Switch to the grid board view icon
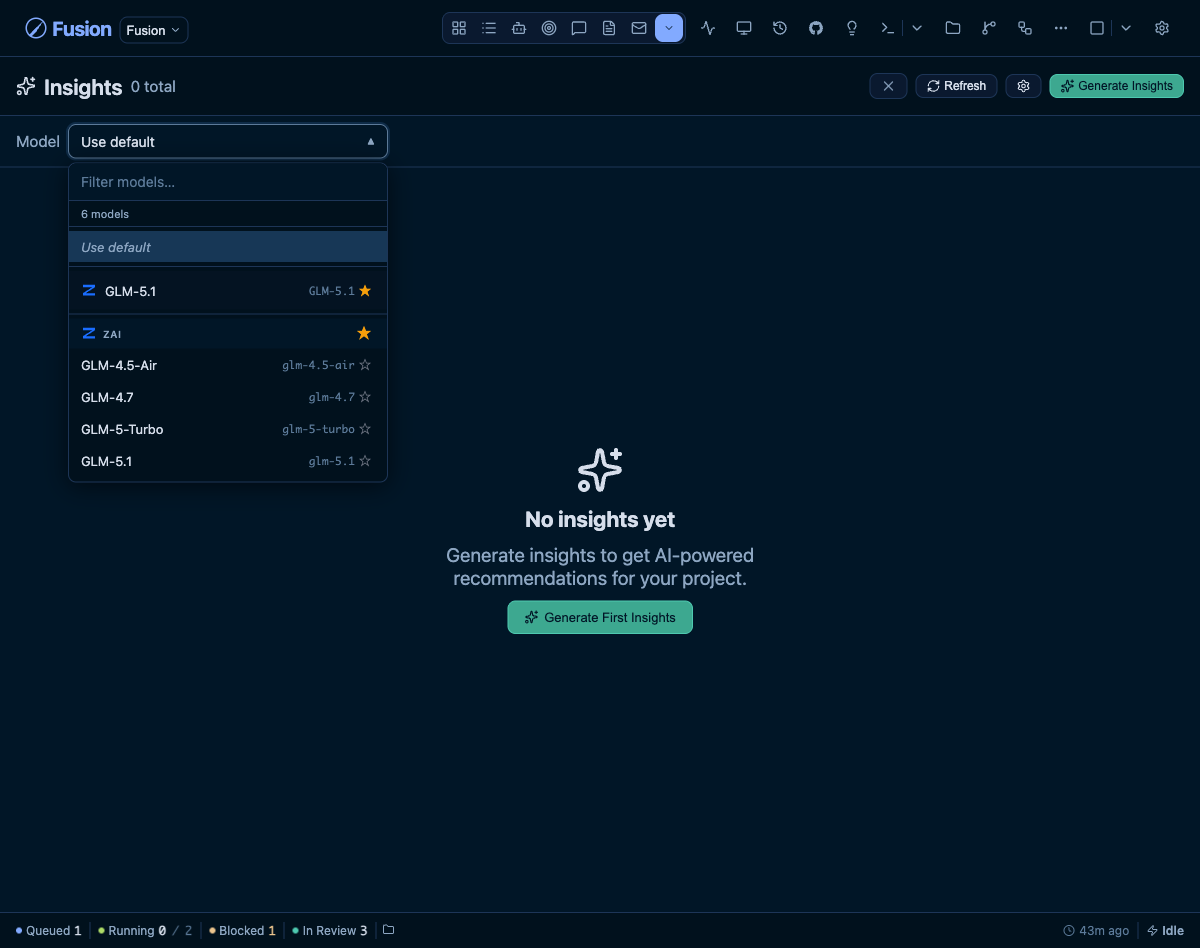1200x948 pixels. [x=459, y=29]
